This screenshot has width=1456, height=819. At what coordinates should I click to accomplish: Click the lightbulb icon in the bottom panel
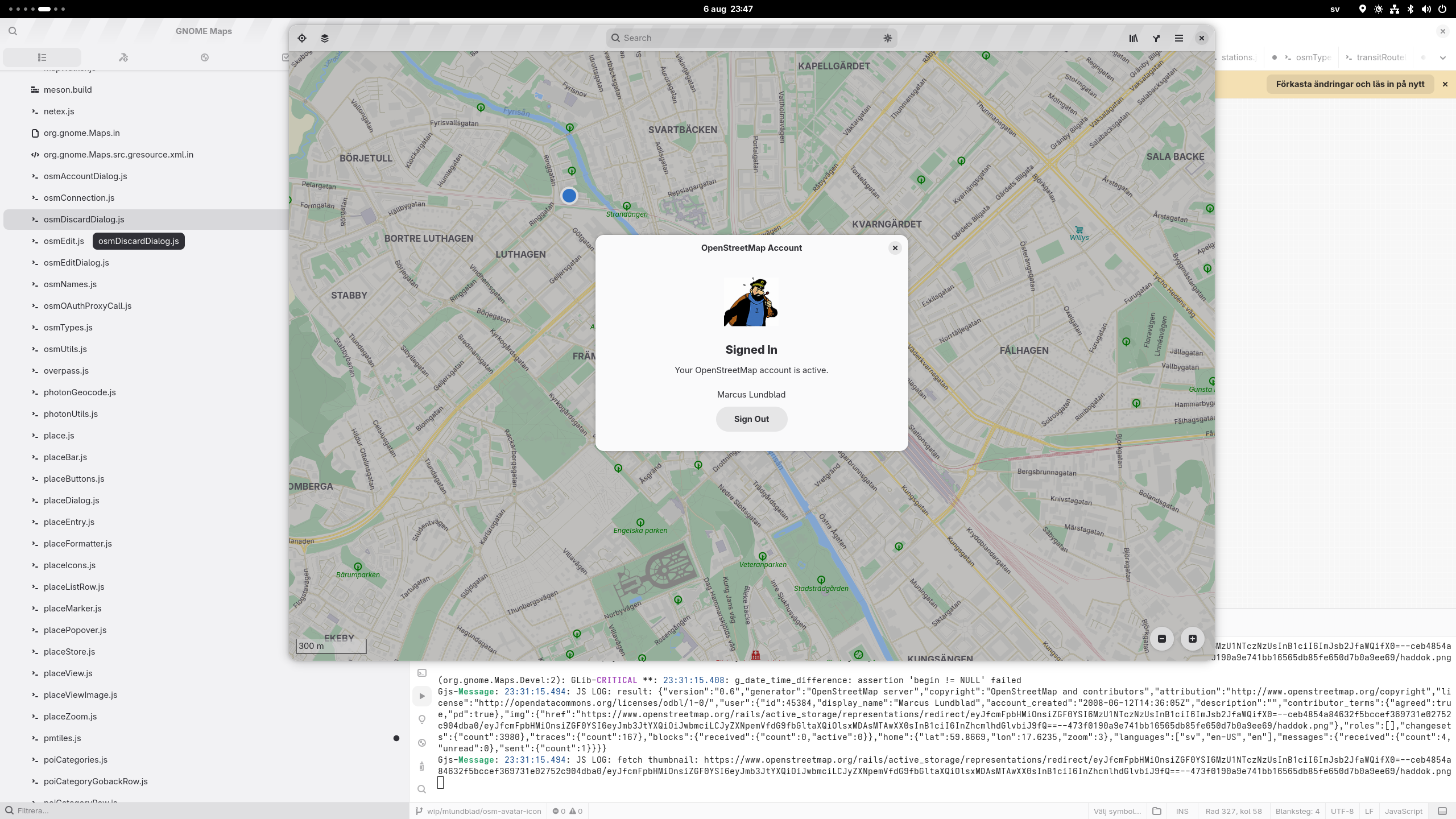tap(422, 719)
